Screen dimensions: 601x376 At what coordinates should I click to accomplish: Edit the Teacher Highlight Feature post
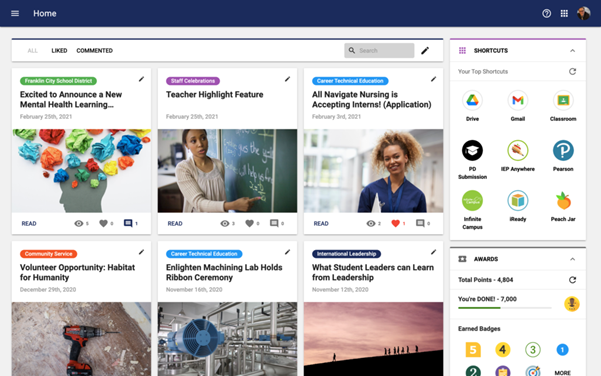point(287,79)
